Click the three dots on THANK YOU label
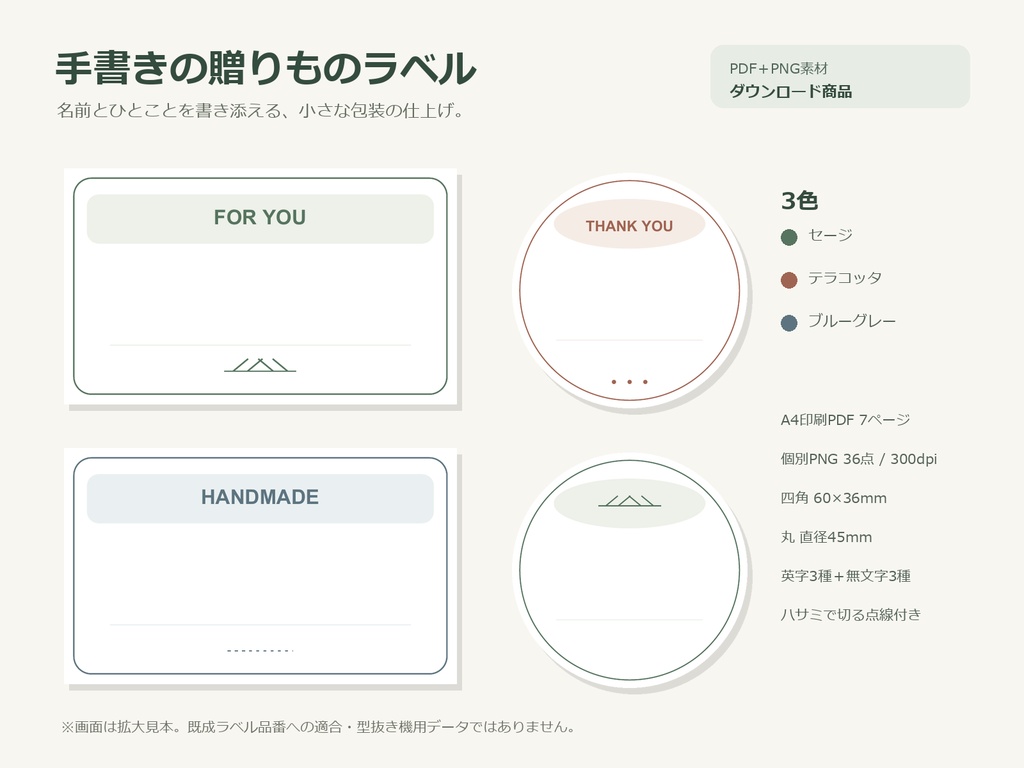The width and height of the screenshot is (1024, 768). tap(630, 381)
